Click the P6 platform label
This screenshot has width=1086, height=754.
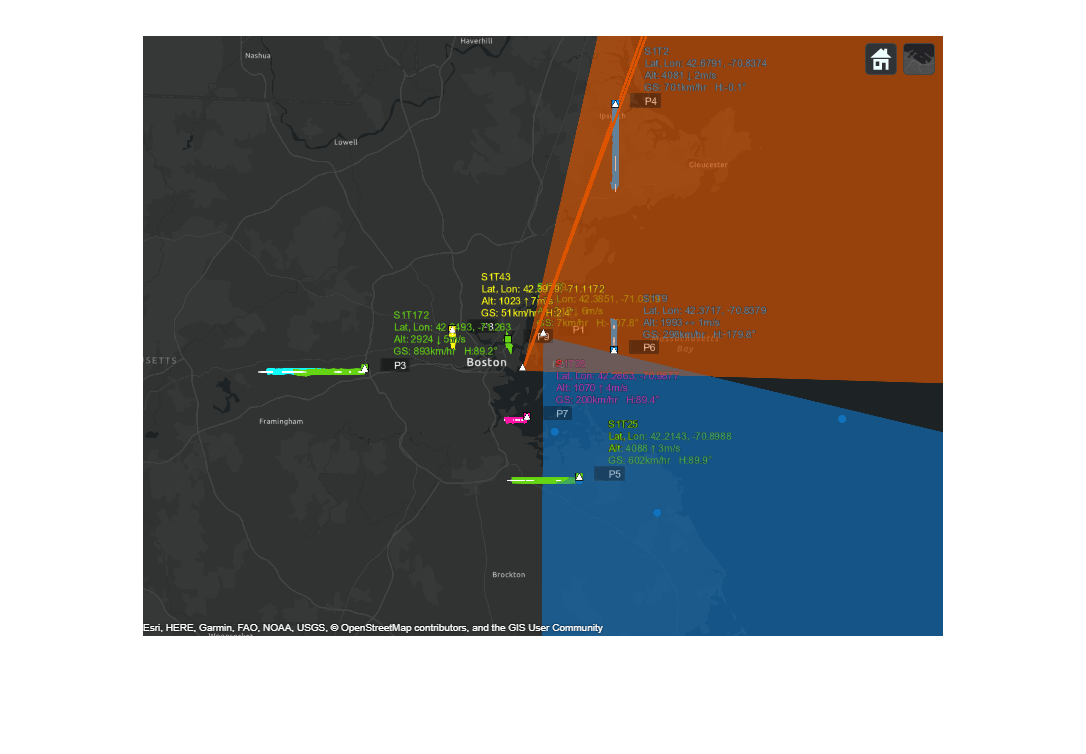646,347
